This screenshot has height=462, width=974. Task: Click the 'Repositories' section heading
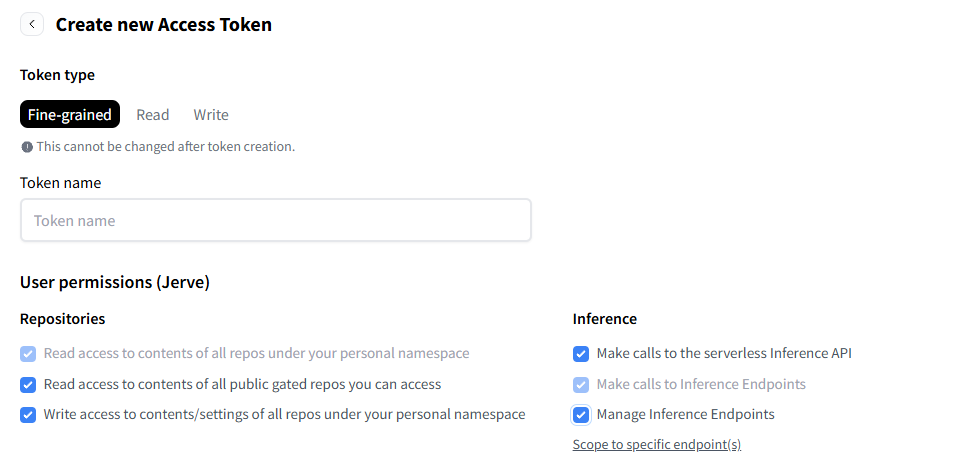(x=62, y=319)
